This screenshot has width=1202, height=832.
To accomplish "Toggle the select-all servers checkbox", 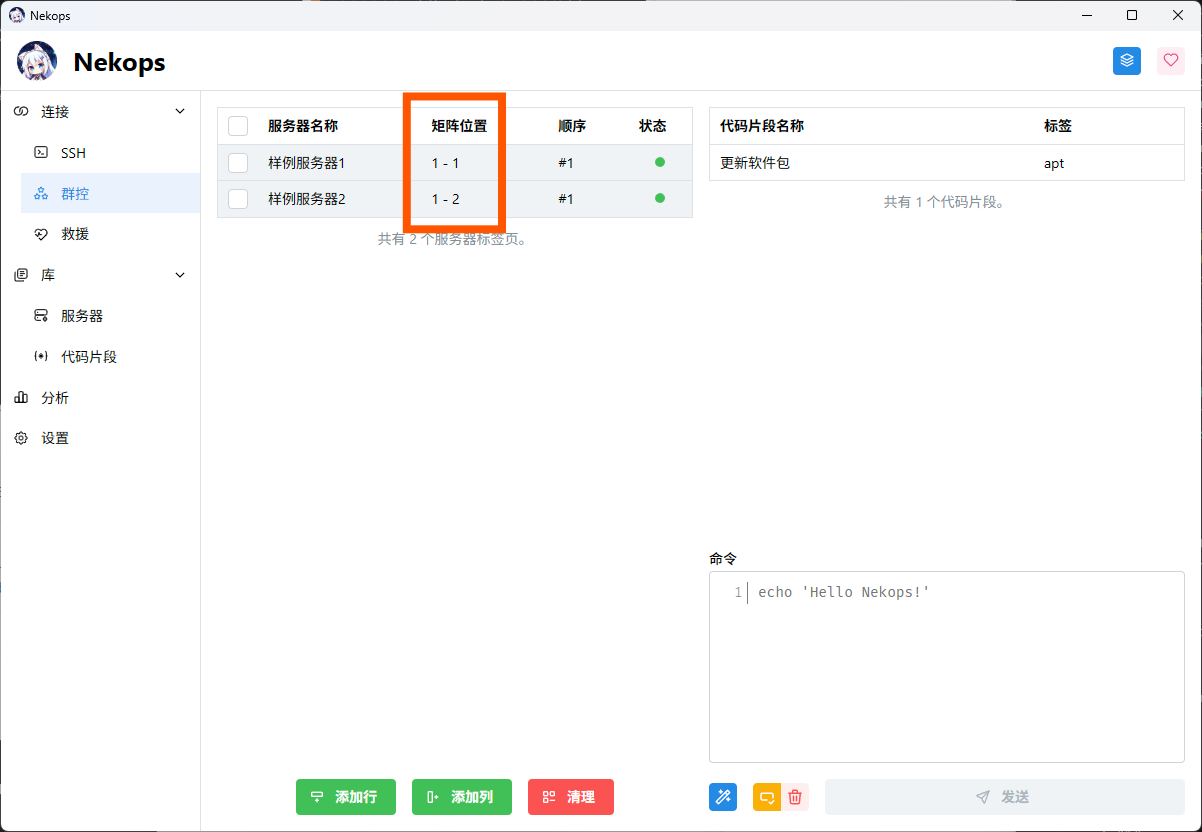I will pyautogui.click(x=238, y=126).
